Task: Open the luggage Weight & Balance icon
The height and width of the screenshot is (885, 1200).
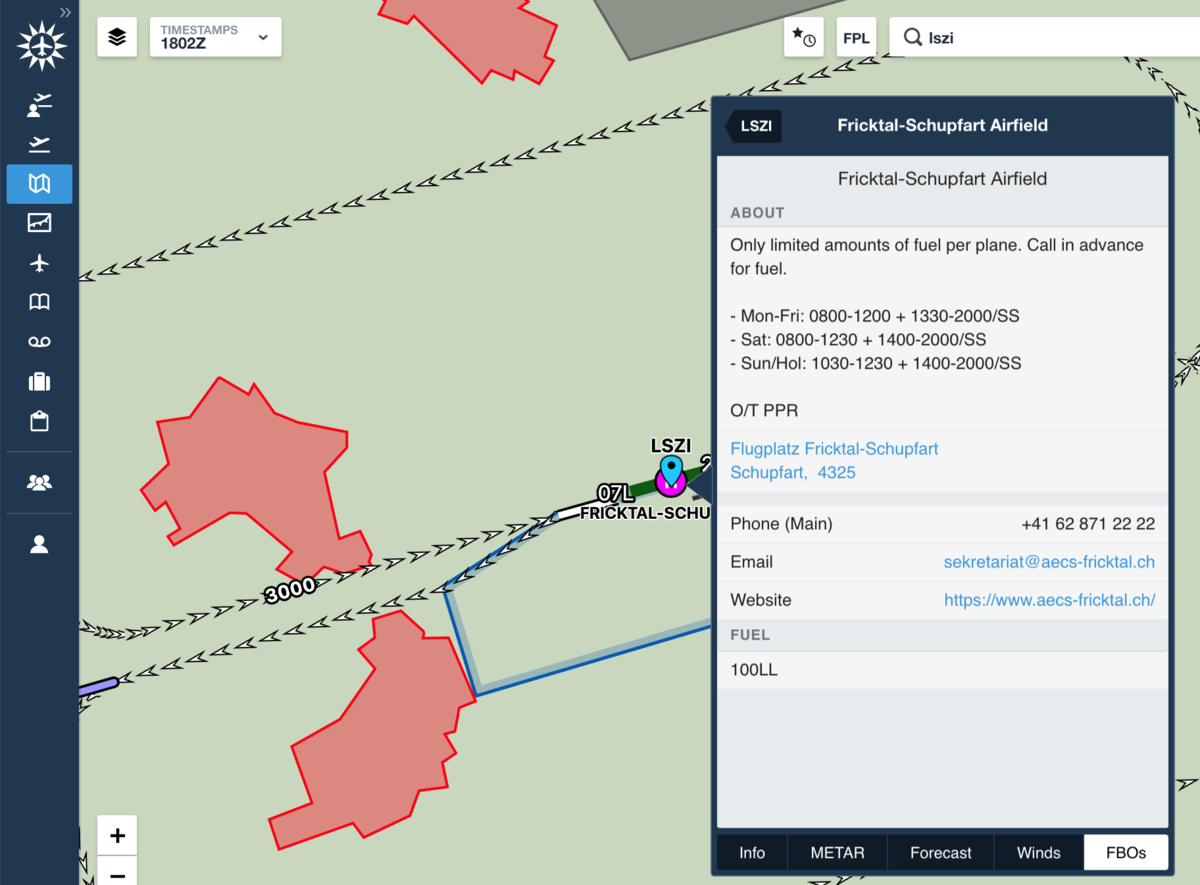Action: [39, 381]
